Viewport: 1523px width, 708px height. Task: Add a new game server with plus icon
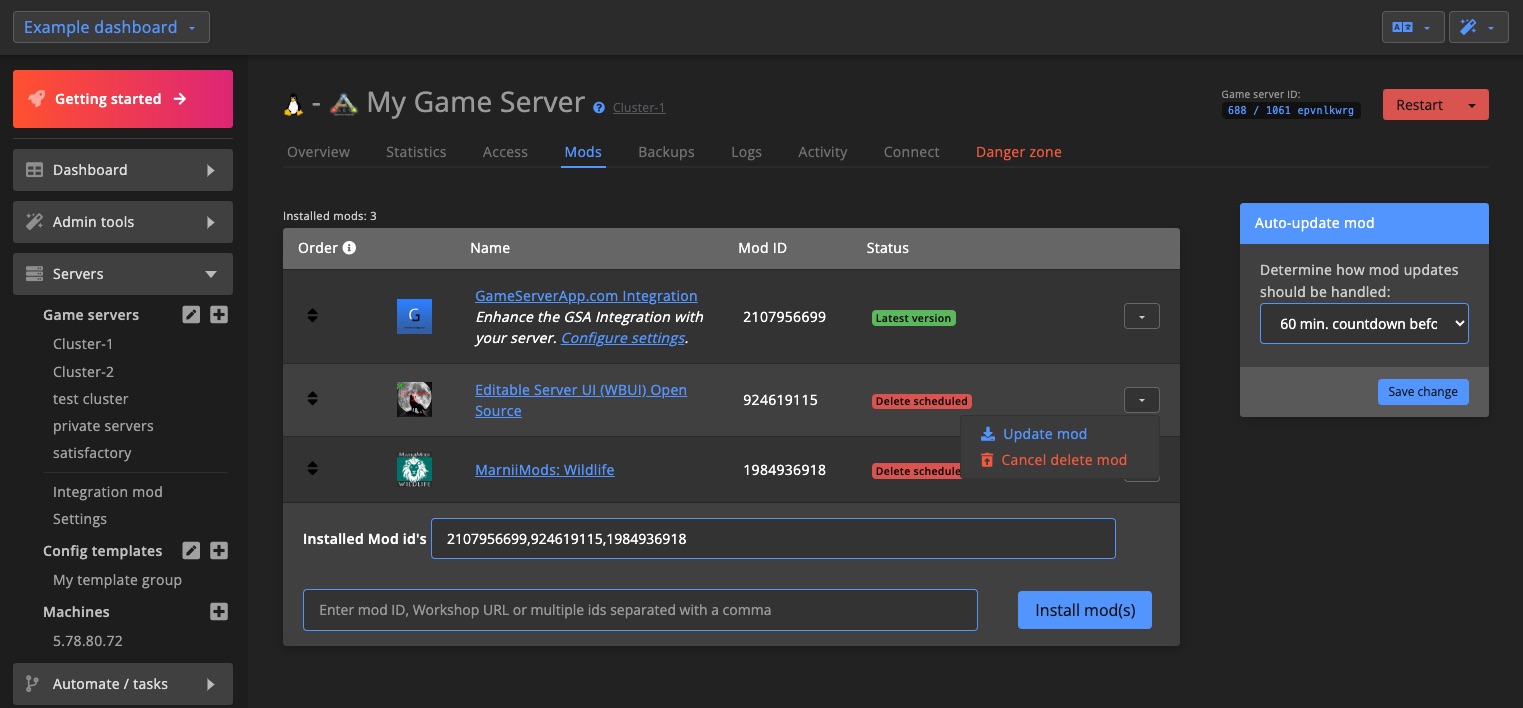tap(219, 314)
